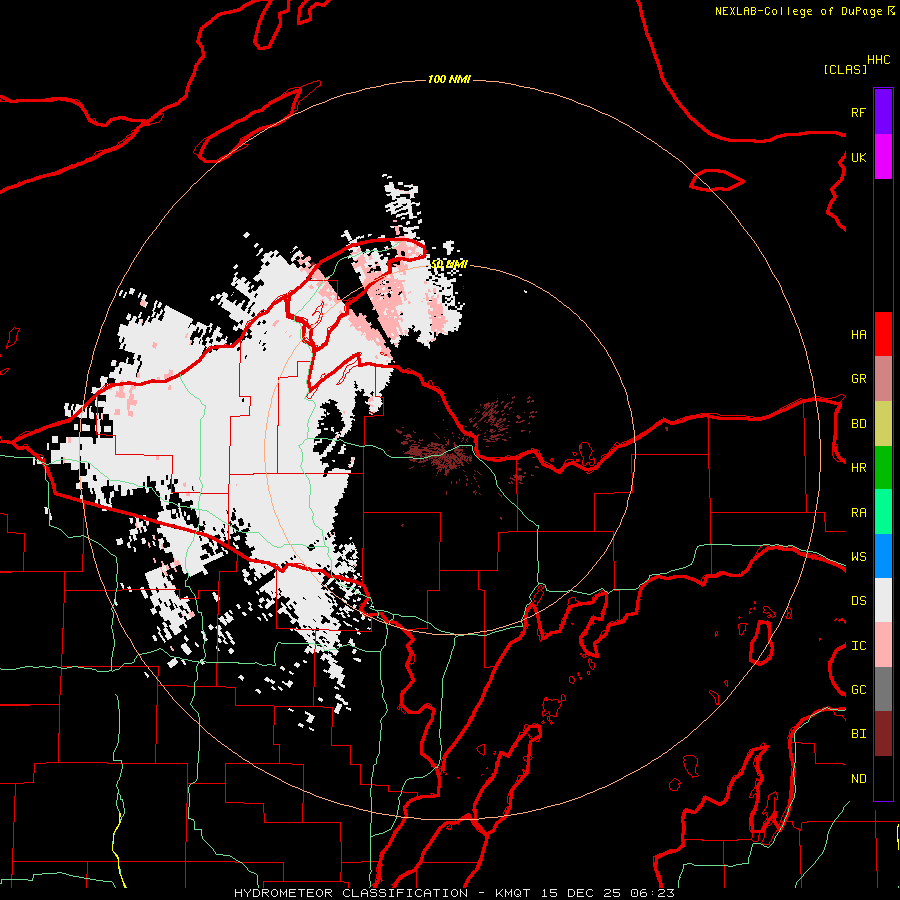The height and width of the screenshot is (900, 900).
Task: Click the RF legend label
Action: point(858,112)
